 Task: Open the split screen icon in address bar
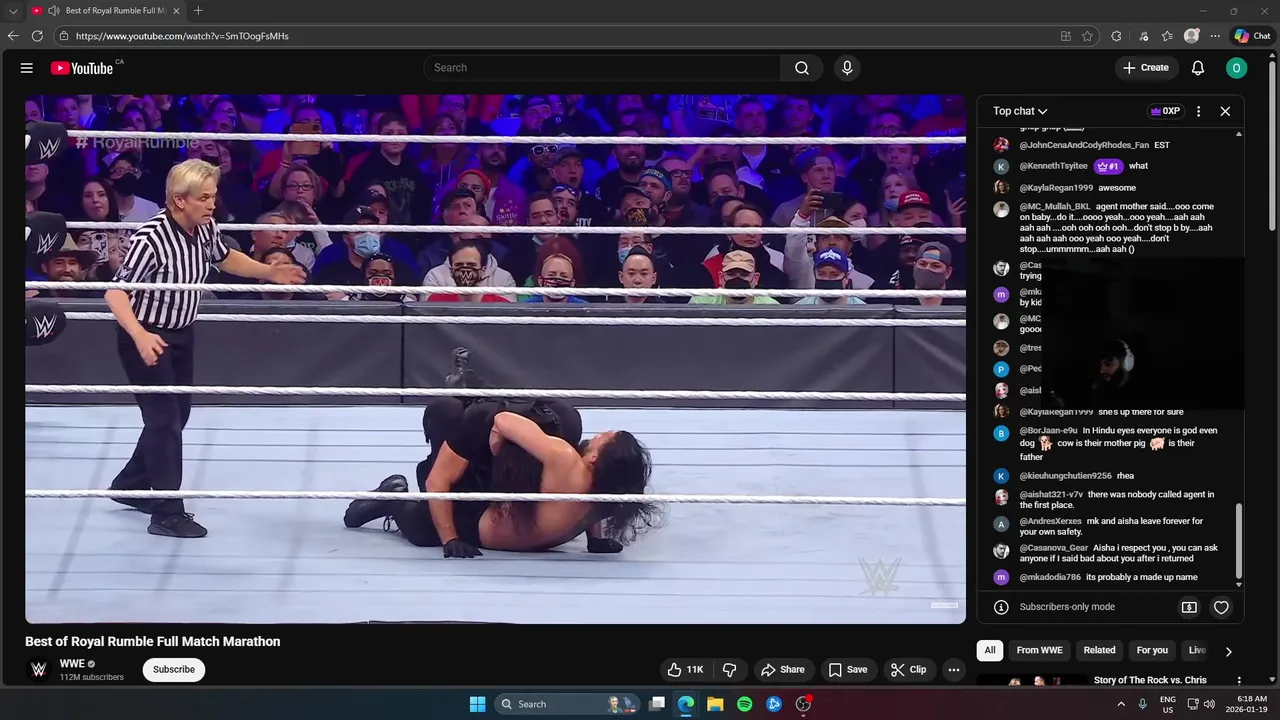pos(1066,36)
